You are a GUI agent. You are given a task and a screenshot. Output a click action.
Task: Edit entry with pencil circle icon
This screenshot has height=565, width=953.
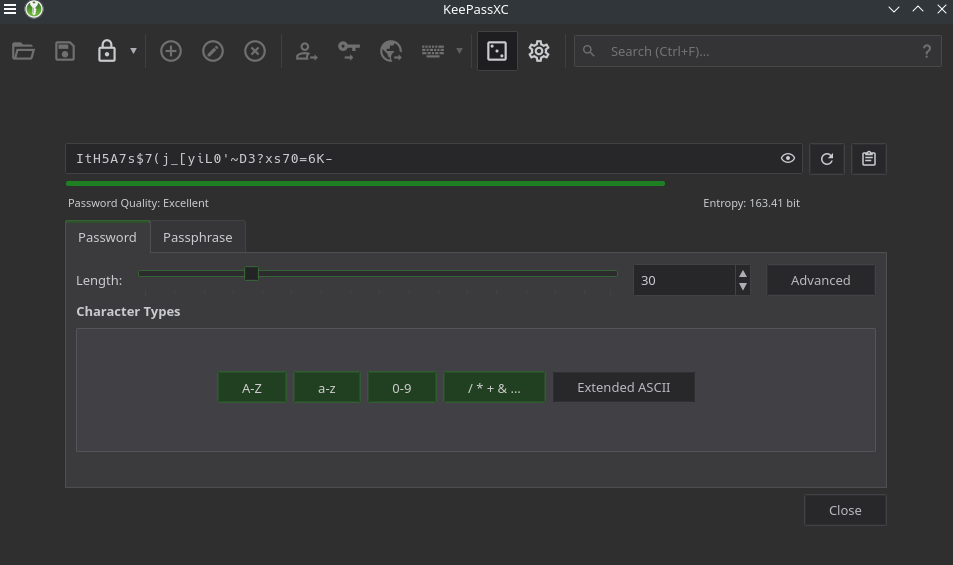click(x=213, y=51)
